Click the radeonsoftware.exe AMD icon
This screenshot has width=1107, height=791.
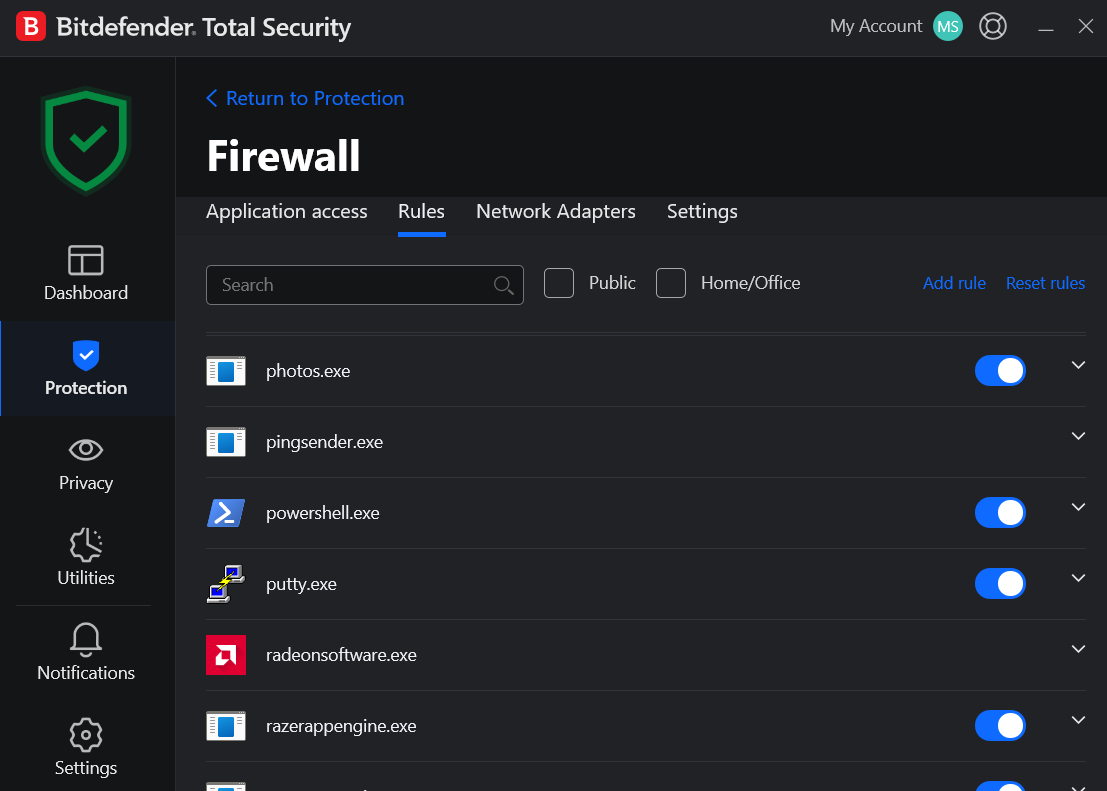pos(226,655)
